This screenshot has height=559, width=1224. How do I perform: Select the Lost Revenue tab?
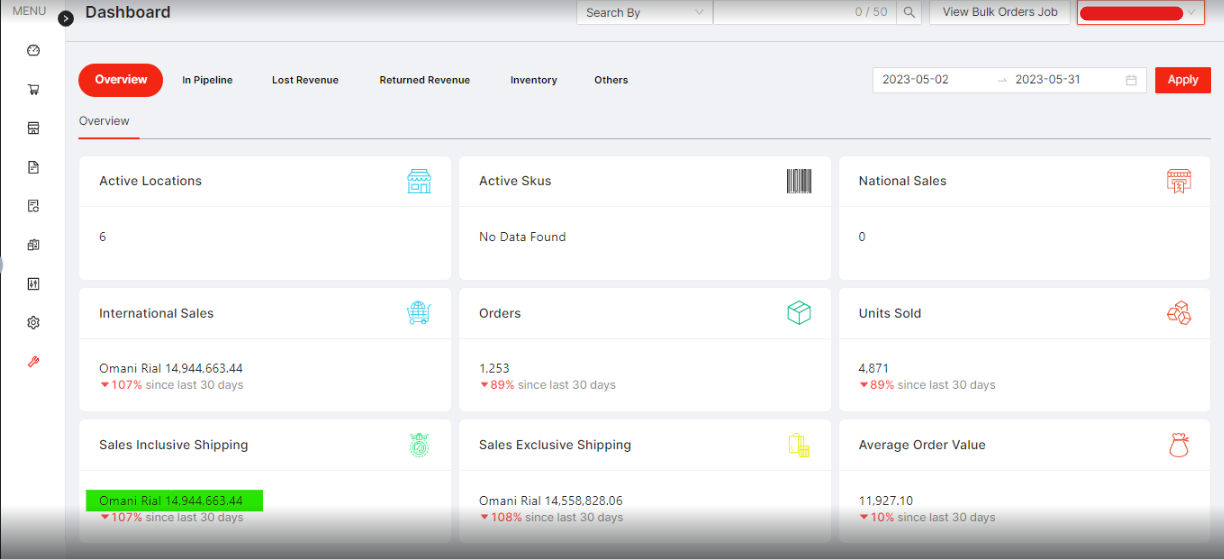pyautogui.click(x=305, y=80)
